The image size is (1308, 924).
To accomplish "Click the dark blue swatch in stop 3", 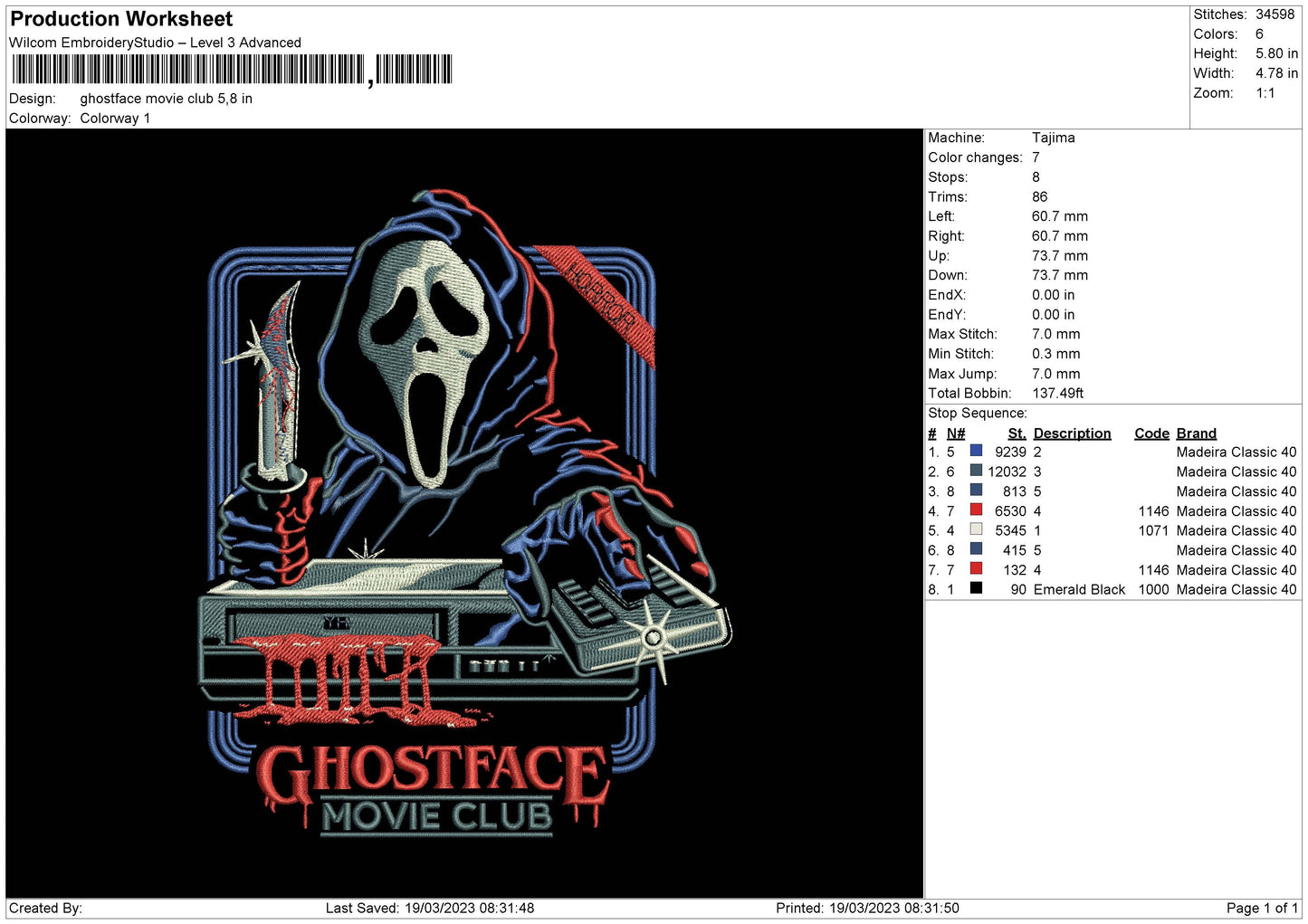I will coord(976,491).
